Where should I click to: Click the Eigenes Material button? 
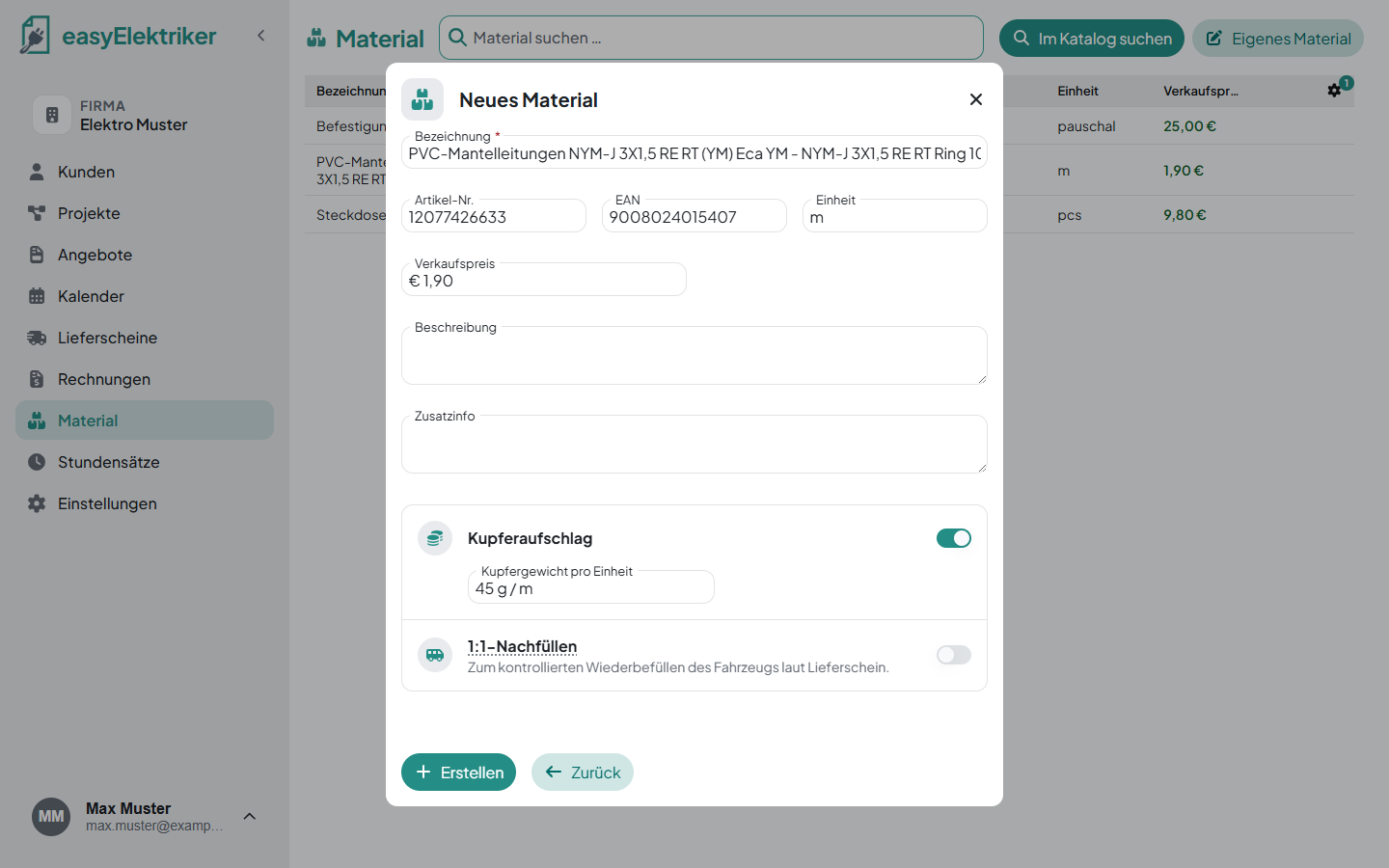(x=1277, y=39)
